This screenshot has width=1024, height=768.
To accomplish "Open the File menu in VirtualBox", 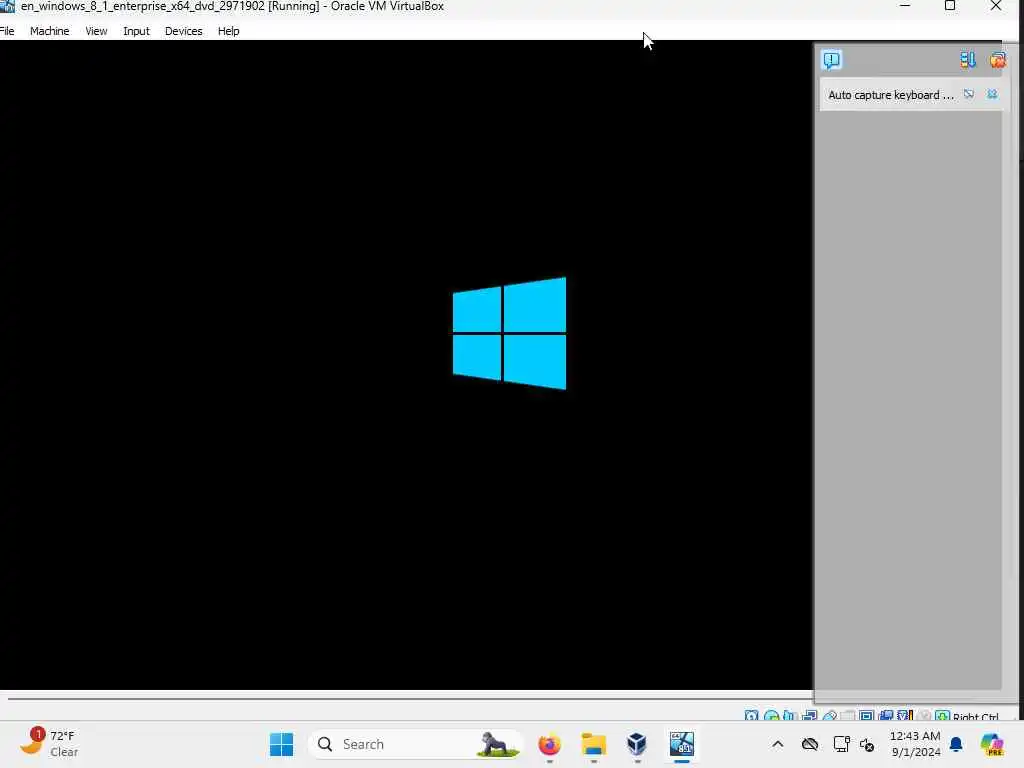I will point(7,31).
